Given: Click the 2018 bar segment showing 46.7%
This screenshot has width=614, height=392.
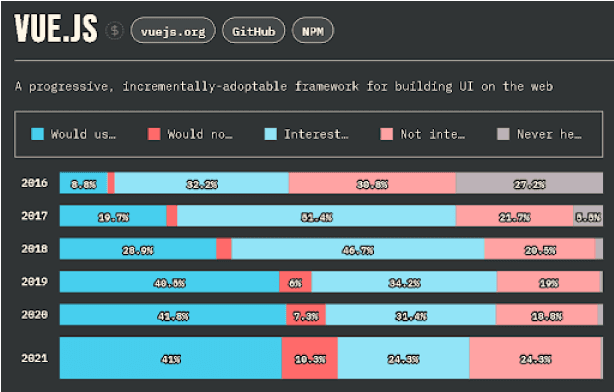Looking at the screenshot, I should click(x=358, y=249).
